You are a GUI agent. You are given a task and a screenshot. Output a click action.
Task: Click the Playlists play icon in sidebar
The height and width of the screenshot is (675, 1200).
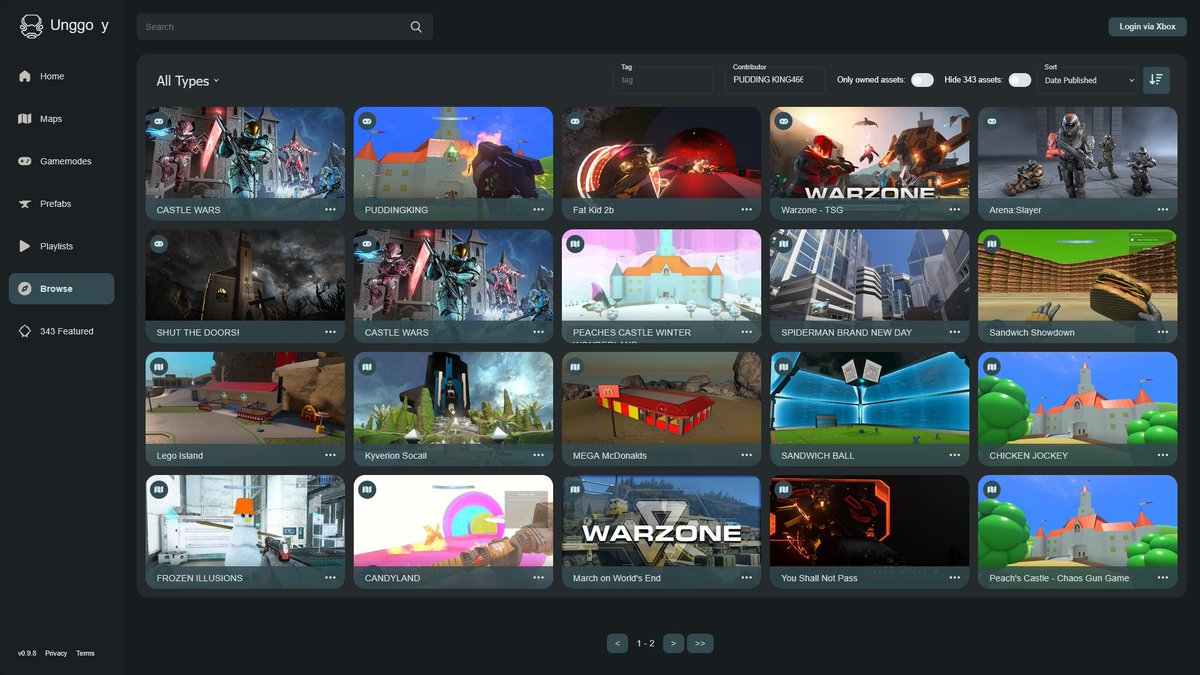click(25, 246)
